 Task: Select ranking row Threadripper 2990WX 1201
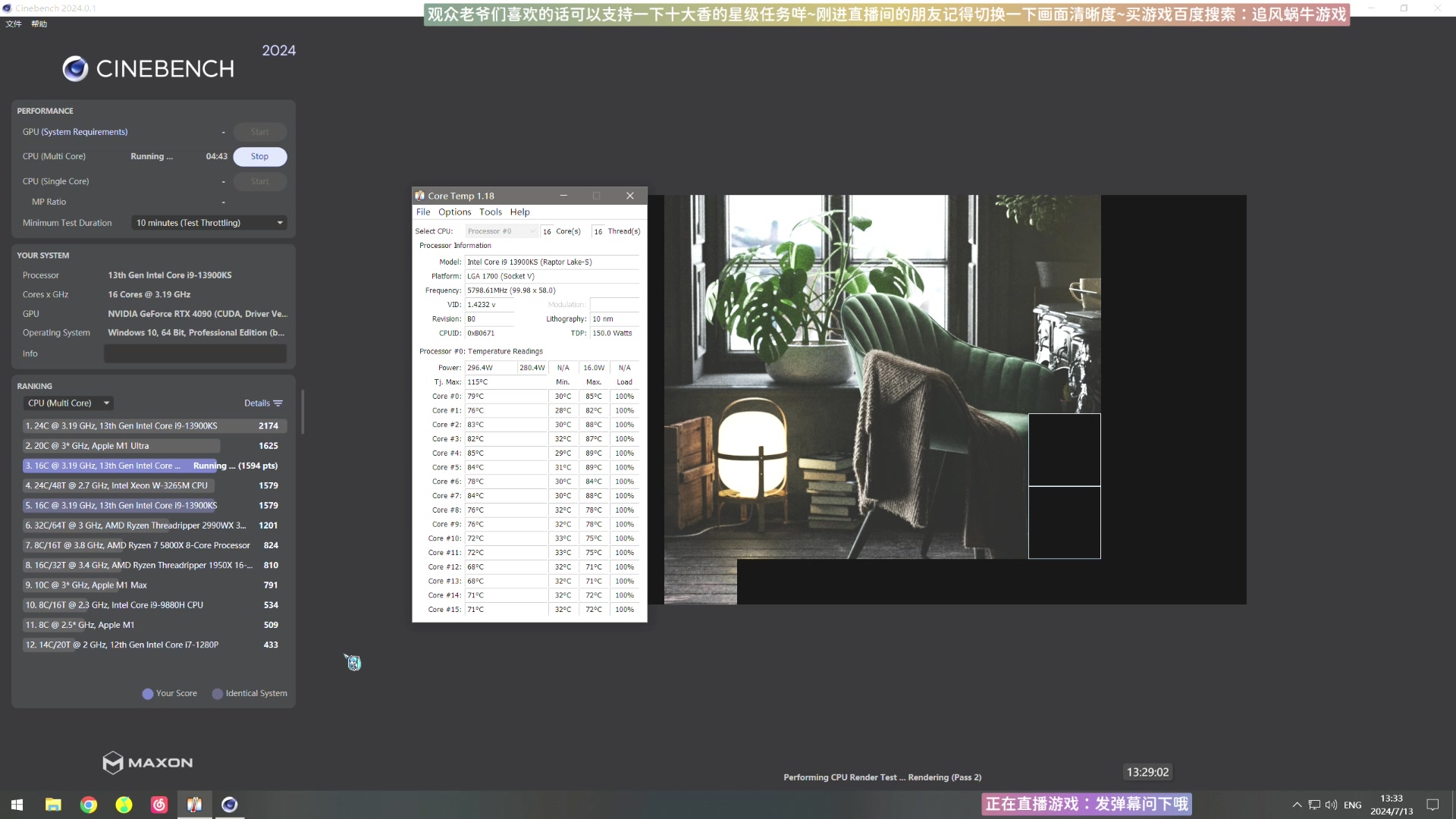pos(155,526)
